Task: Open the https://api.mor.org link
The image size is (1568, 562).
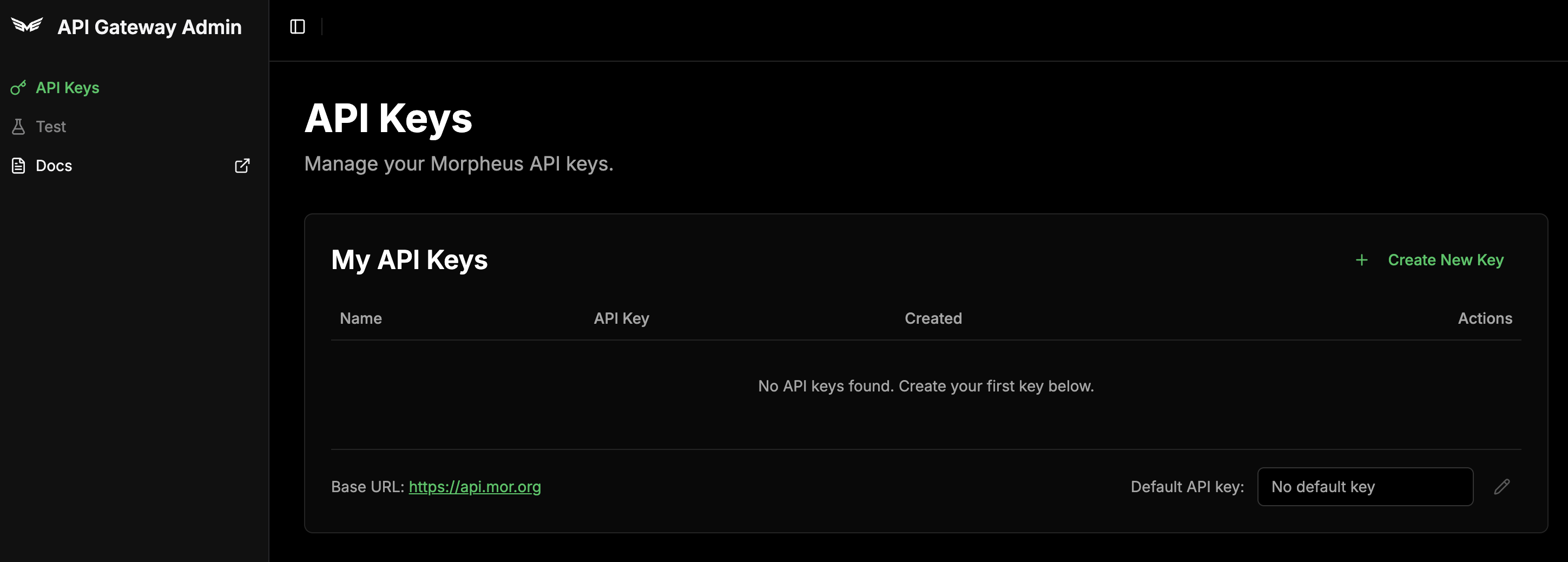Action: click(475, 487)
